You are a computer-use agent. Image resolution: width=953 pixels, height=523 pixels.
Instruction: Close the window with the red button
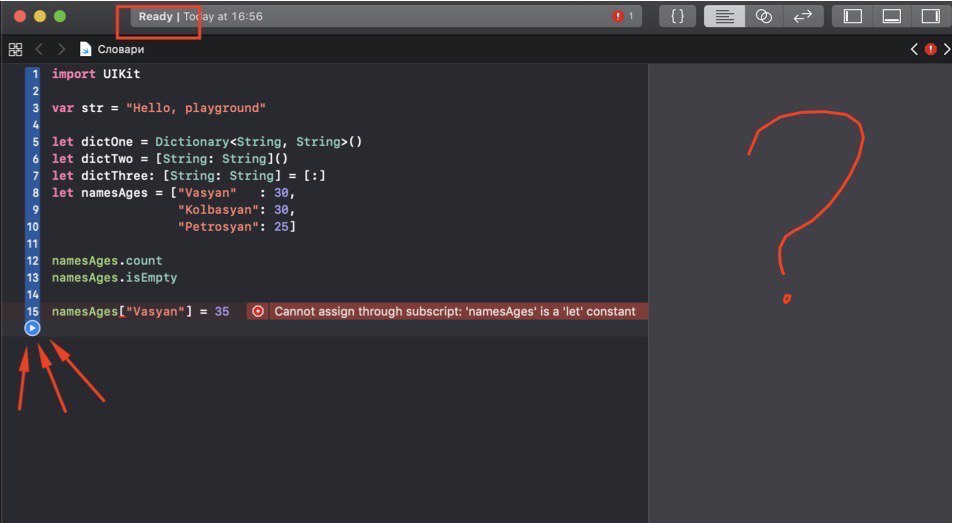tap(20, 16)
